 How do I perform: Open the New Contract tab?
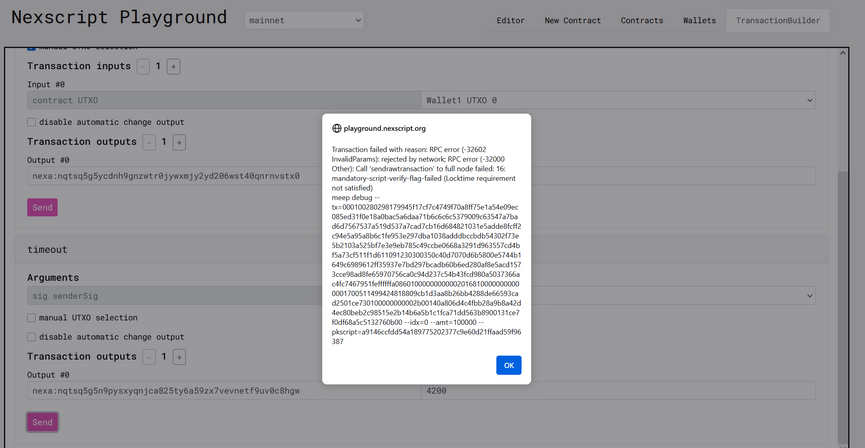[573, 20]
